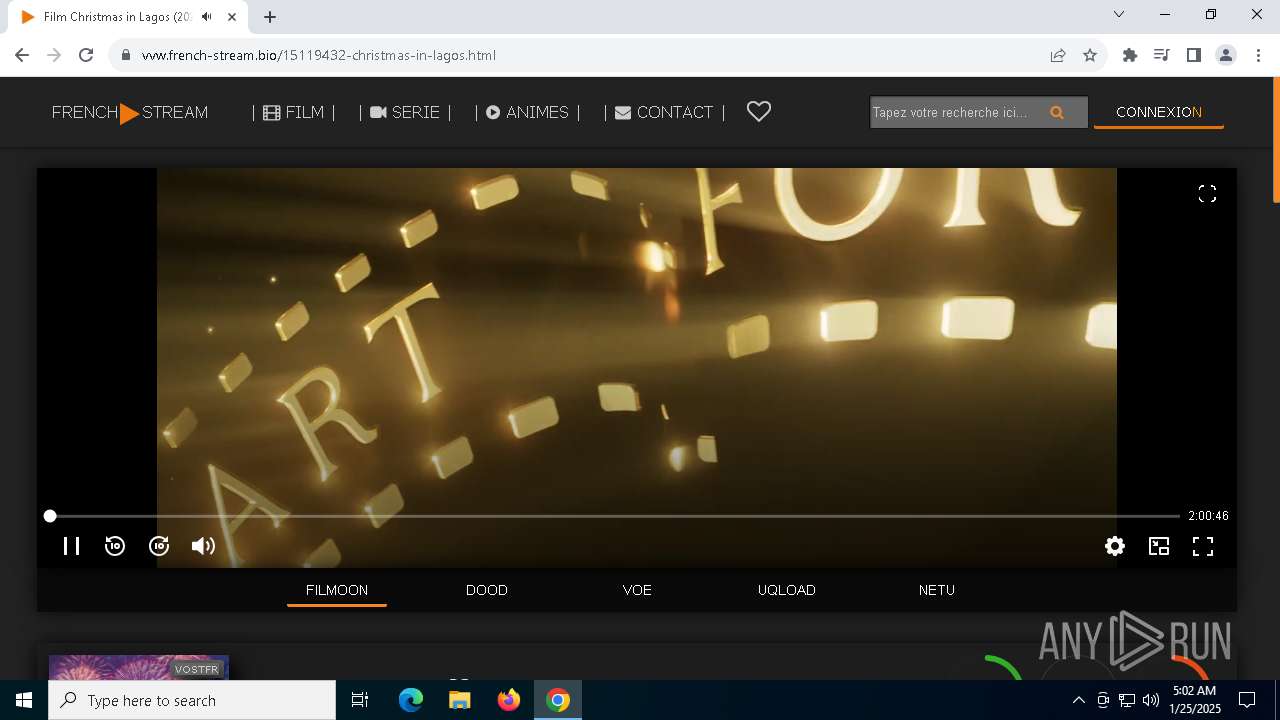Switch to the NETU player tab
Image resolution: width=1280 pixels, height=720 pixels.
click(x=937, y=590)
